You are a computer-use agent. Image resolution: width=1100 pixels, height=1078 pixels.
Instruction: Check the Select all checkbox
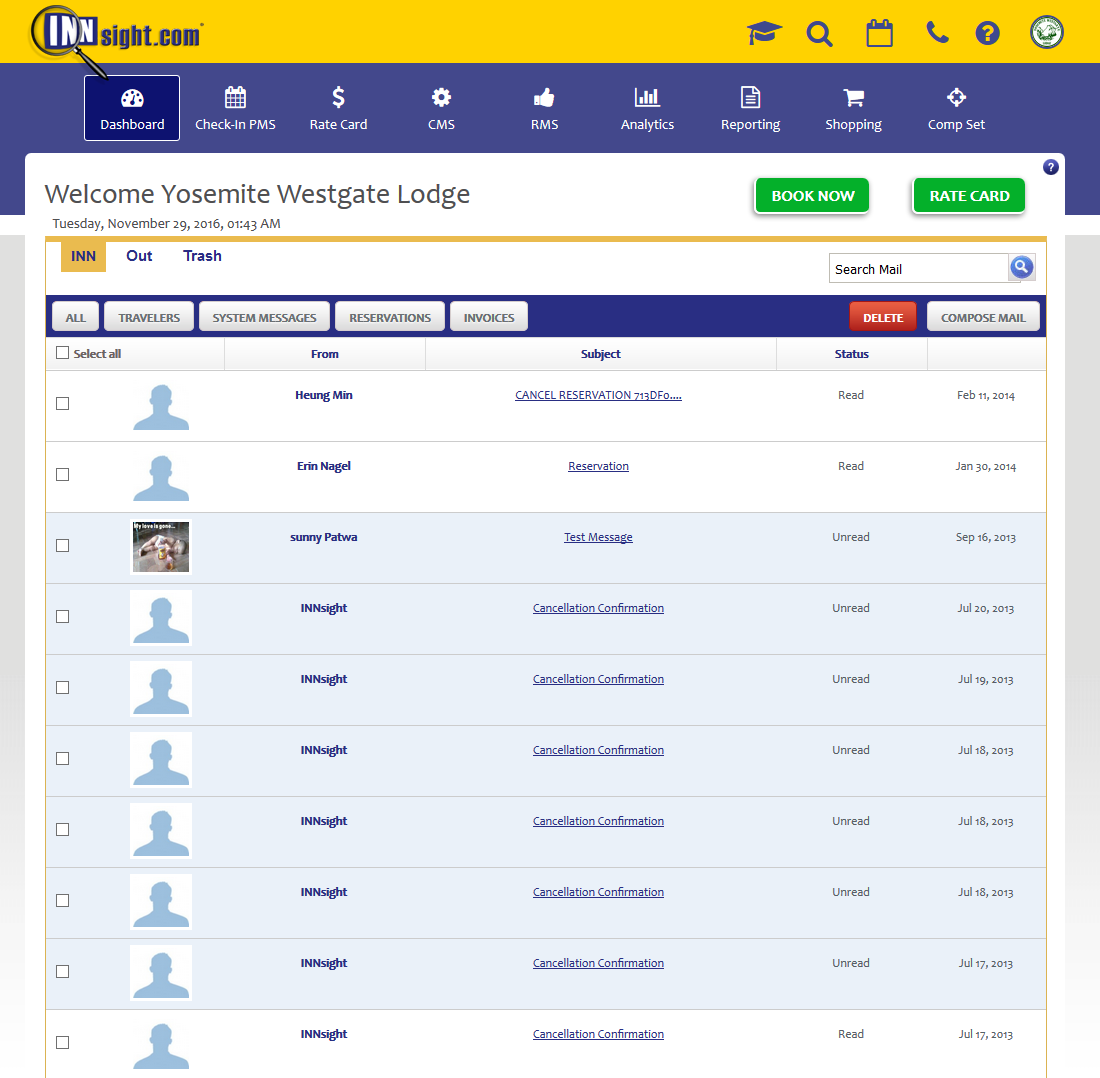62,353
